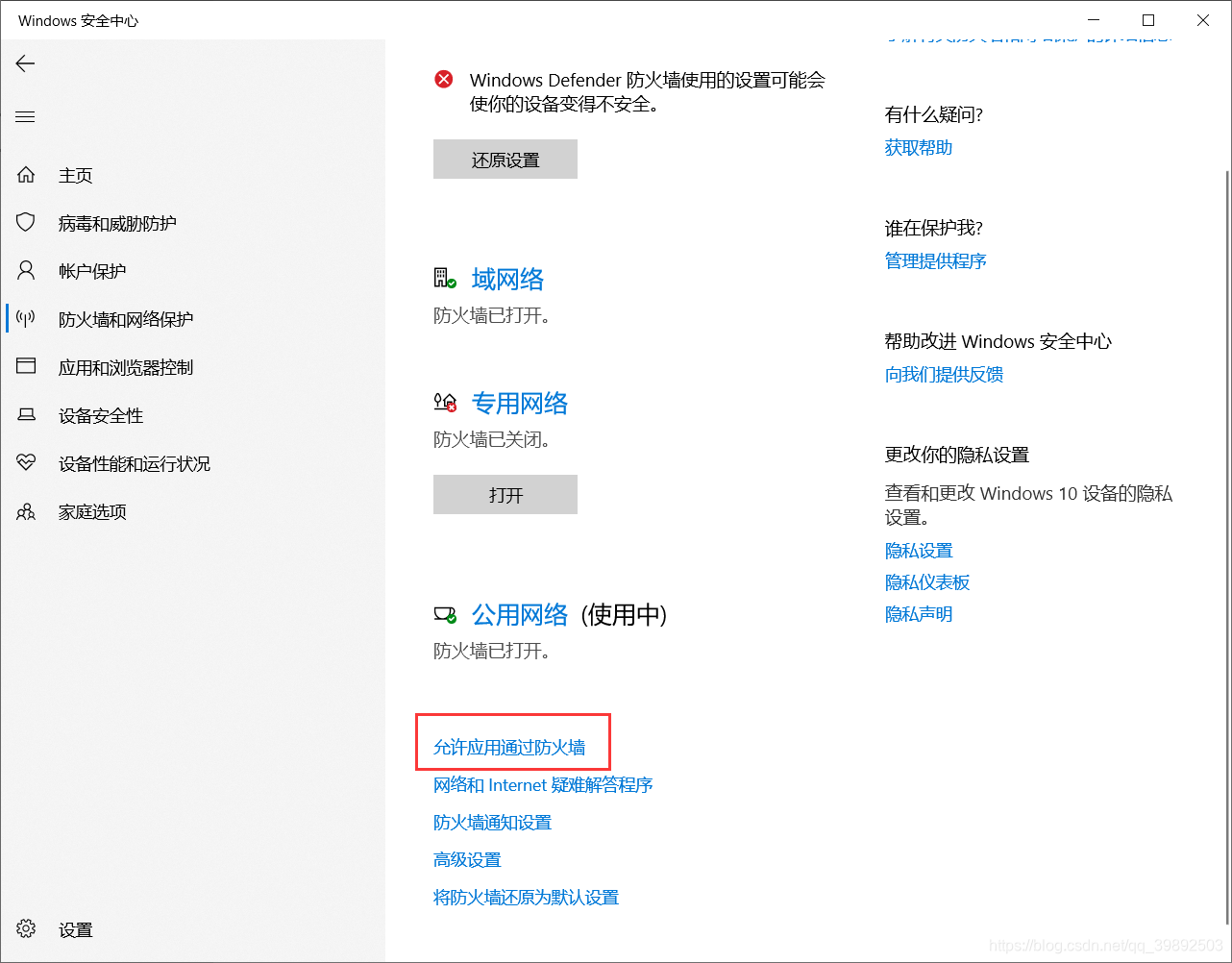Viewport: 1232px width, 963px height.
Task: Click the domain network building icon
Action: 445,279
